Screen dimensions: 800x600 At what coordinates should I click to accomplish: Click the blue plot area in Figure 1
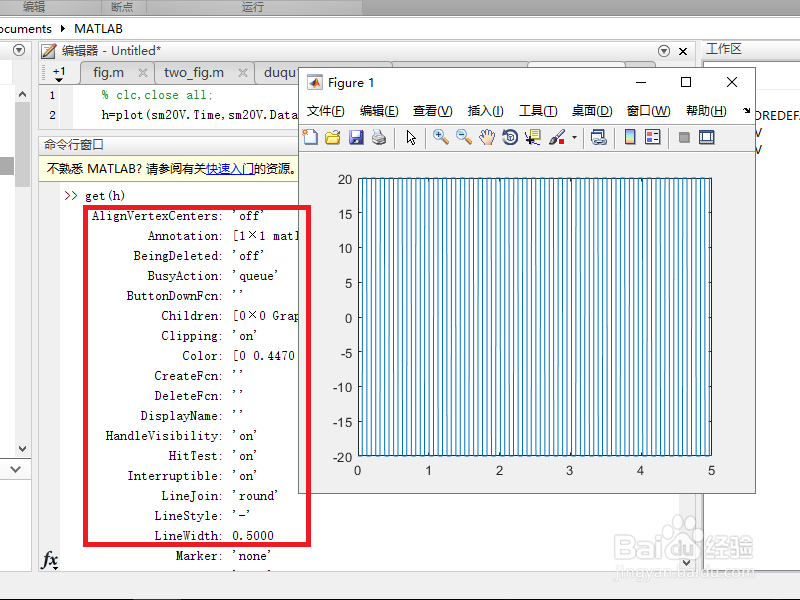(x=535, y=317)
